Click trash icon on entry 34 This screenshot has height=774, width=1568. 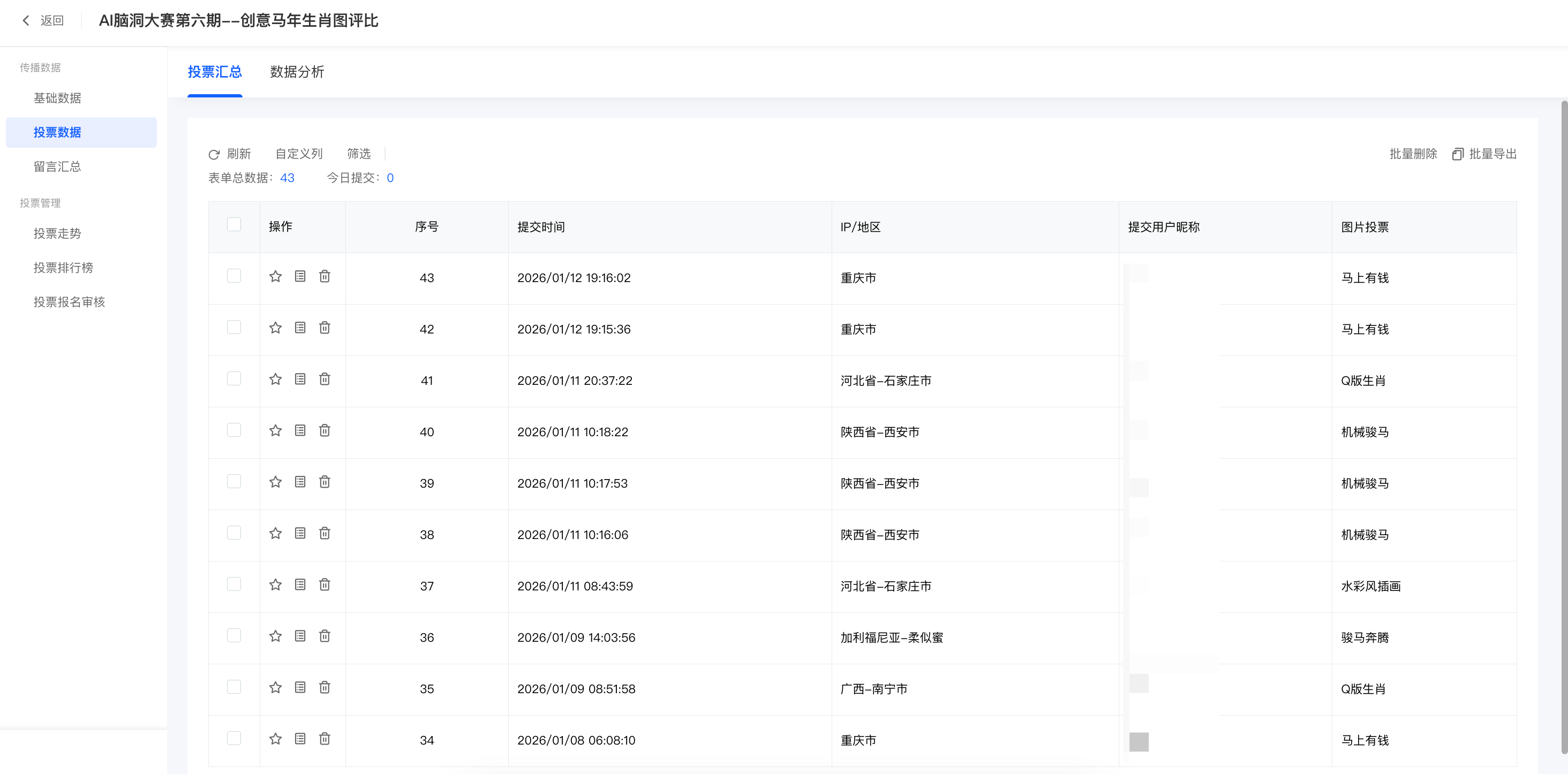click(x=325, y=739)
